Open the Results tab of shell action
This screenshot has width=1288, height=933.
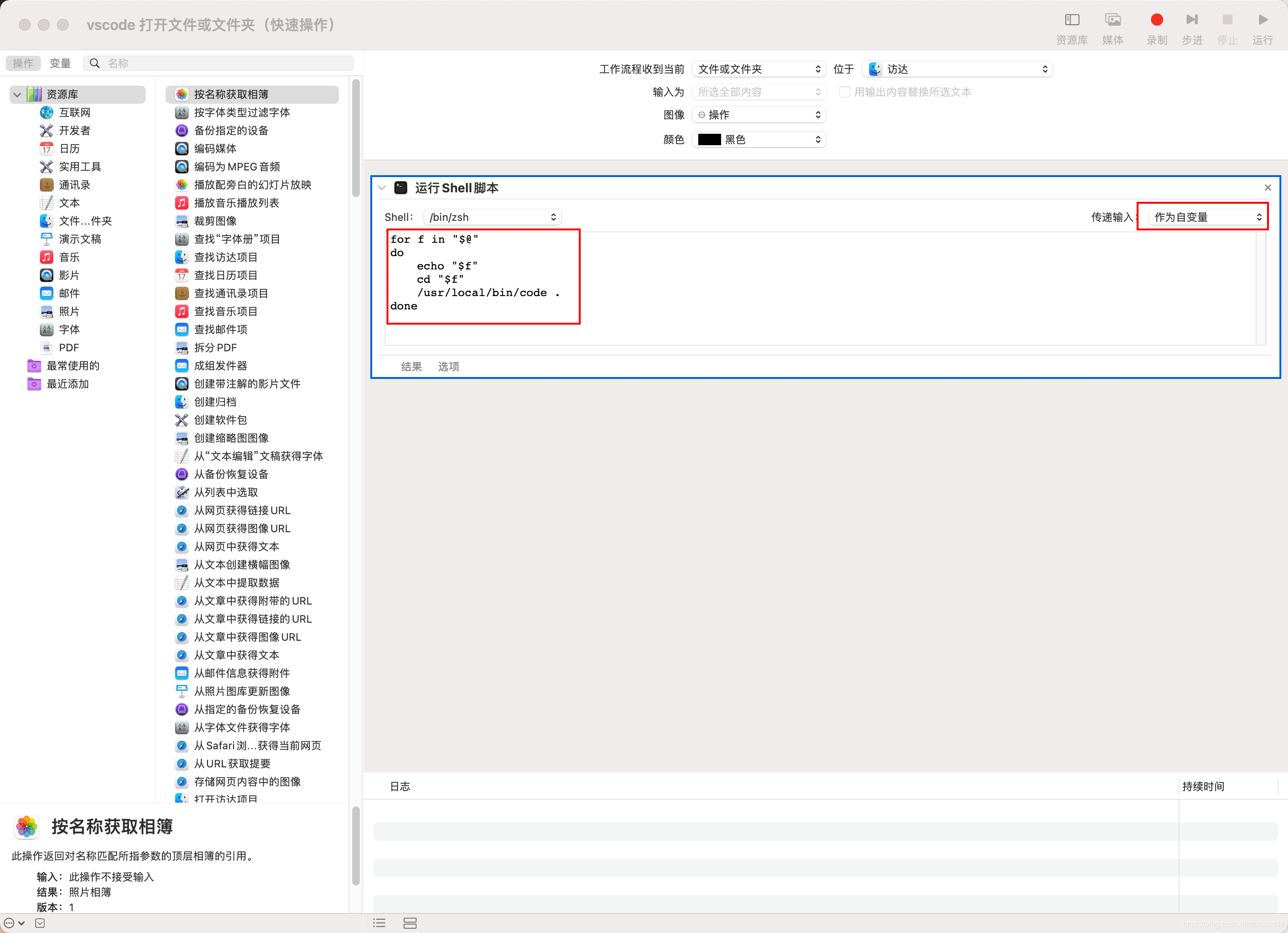click(411, 366)
